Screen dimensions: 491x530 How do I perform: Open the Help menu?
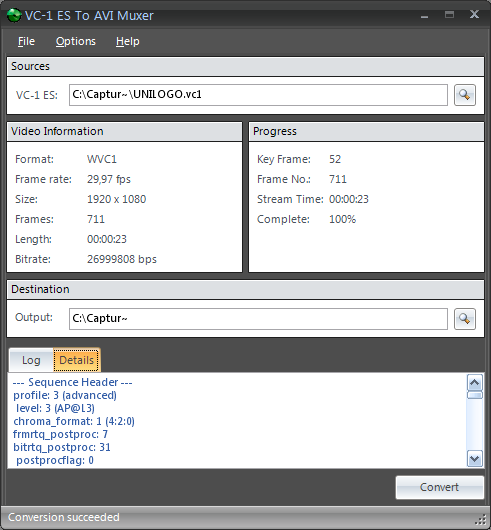[x=127, y=41]
